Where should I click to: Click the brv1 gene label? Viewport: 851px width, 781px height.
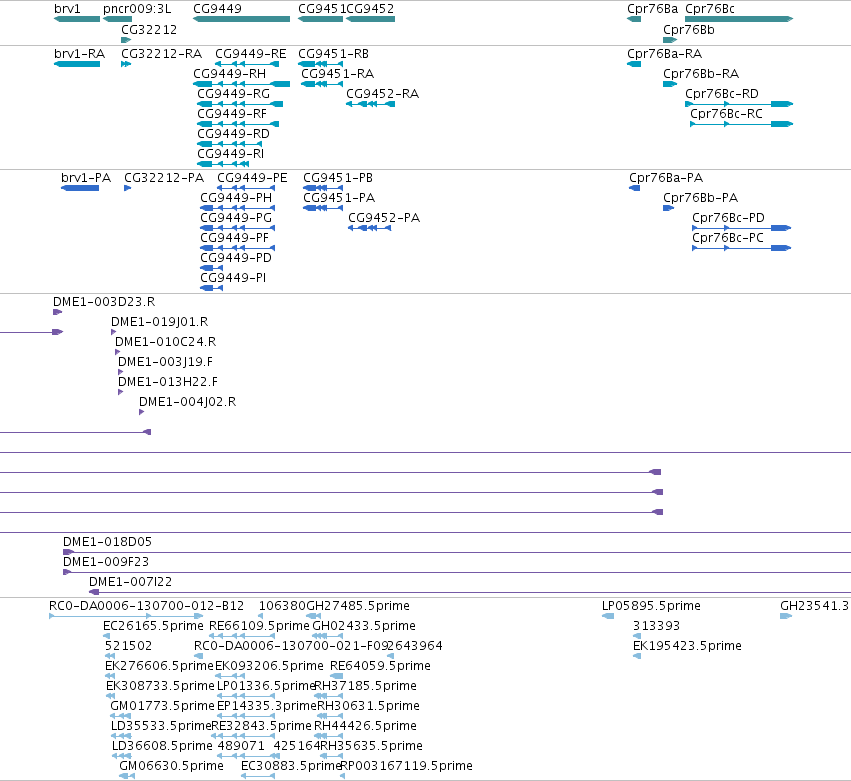pos(67,9)
